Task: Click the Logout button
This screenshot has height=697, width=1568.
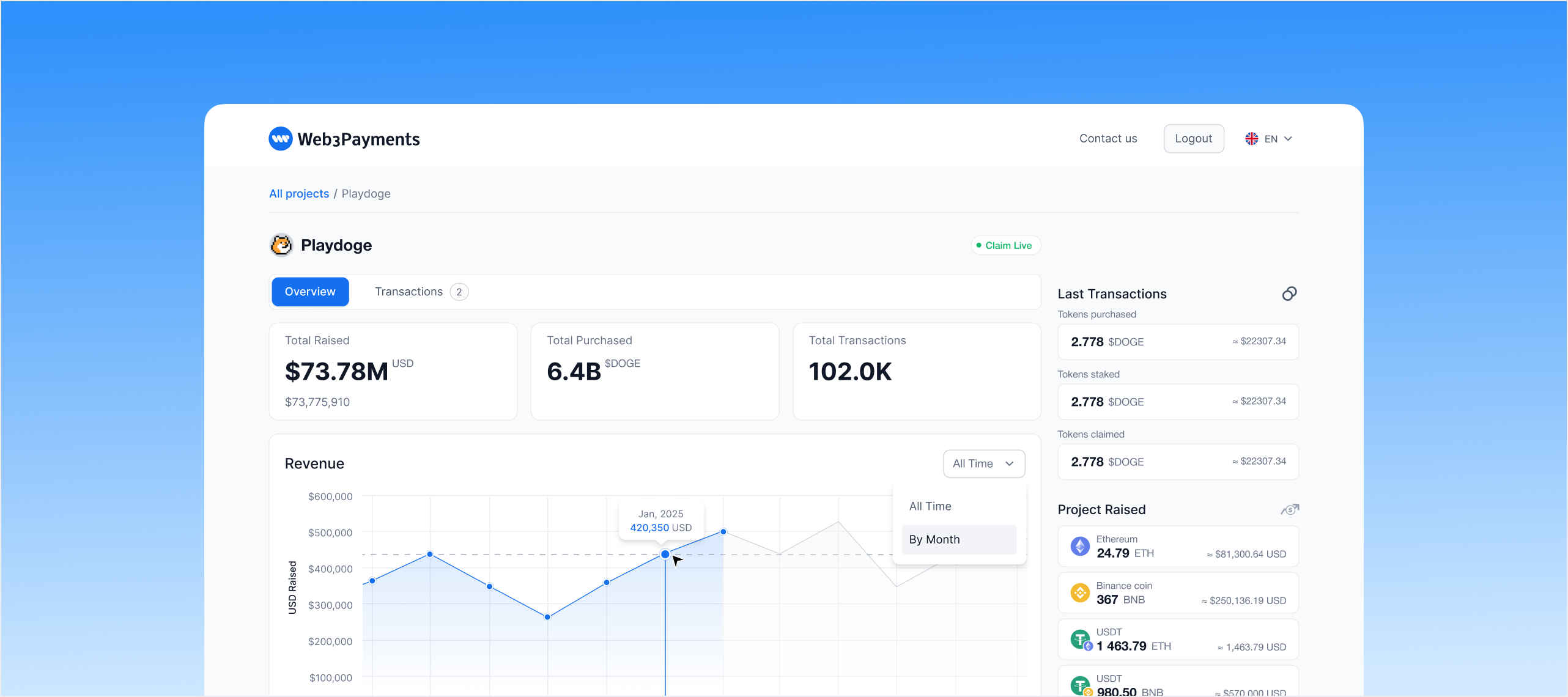Action: click(1194, 139)
